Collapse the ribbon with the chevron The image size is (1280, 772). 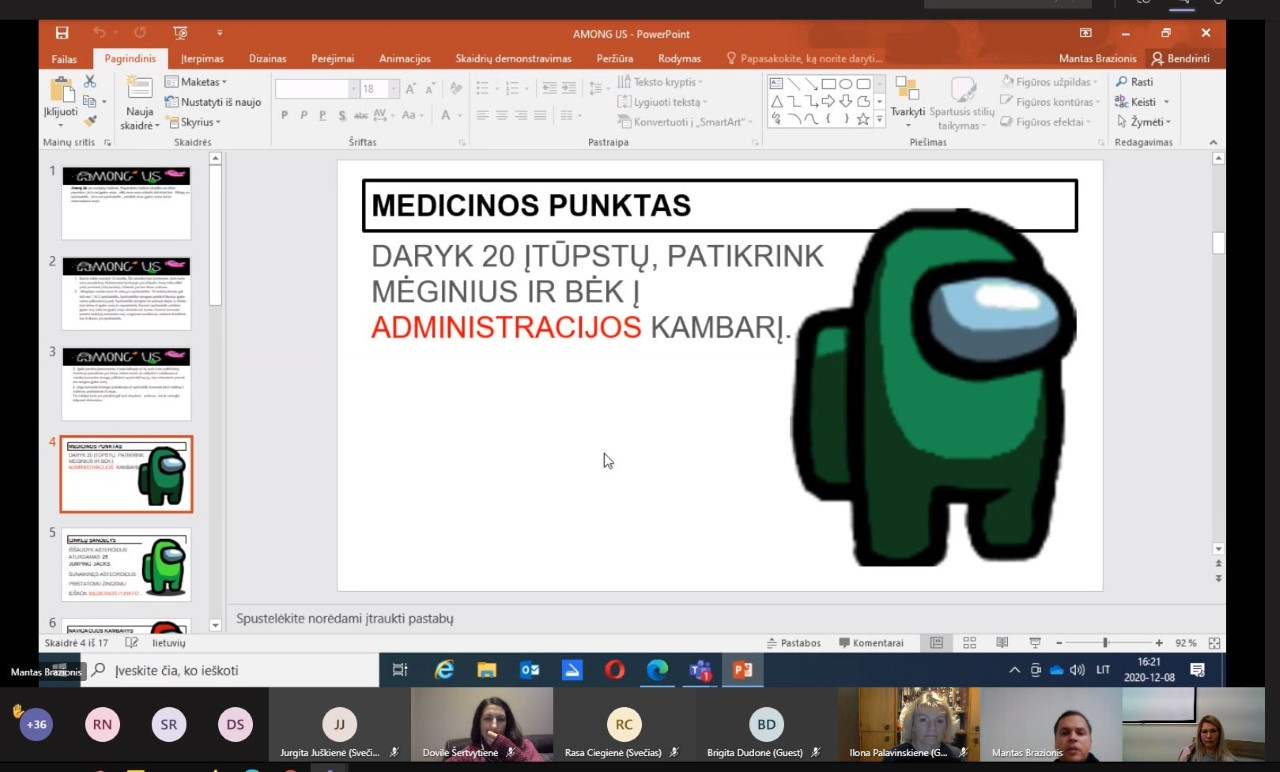pyautogui.click(x=1213, y=143)
